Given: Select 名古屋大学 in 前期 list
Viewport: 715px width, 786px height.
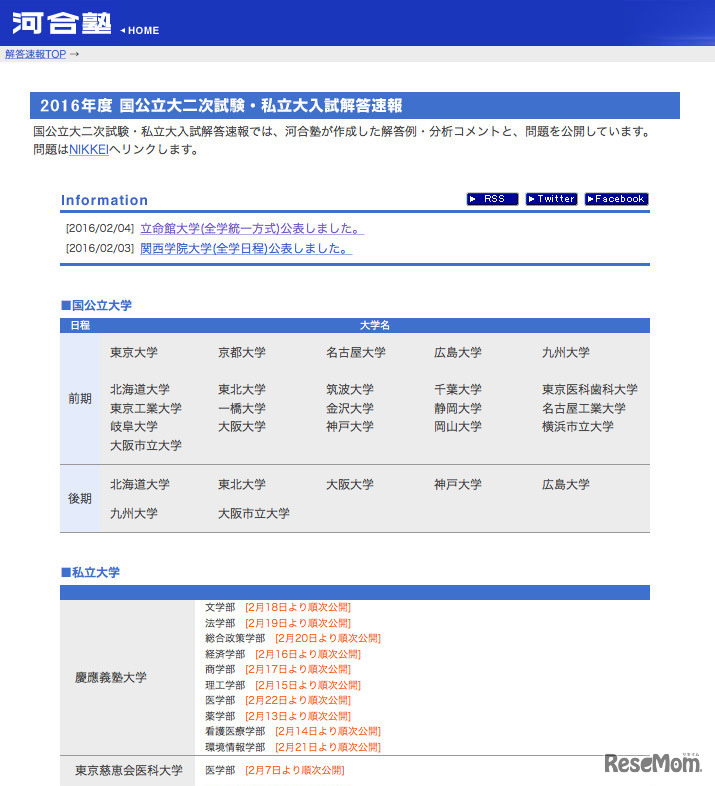Looking at the screenshot, I should (356, 352).
